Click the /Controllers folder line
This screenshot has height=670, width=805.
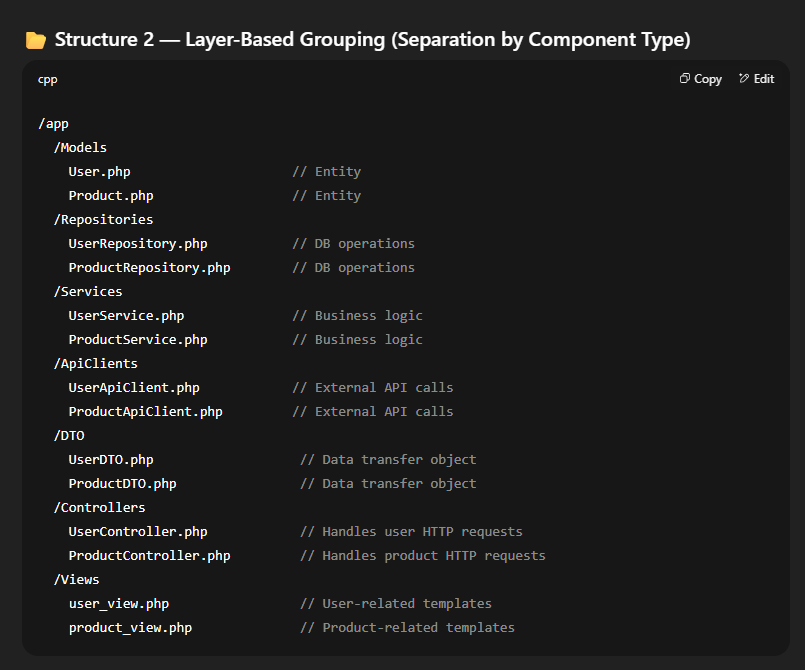point(99,507)
